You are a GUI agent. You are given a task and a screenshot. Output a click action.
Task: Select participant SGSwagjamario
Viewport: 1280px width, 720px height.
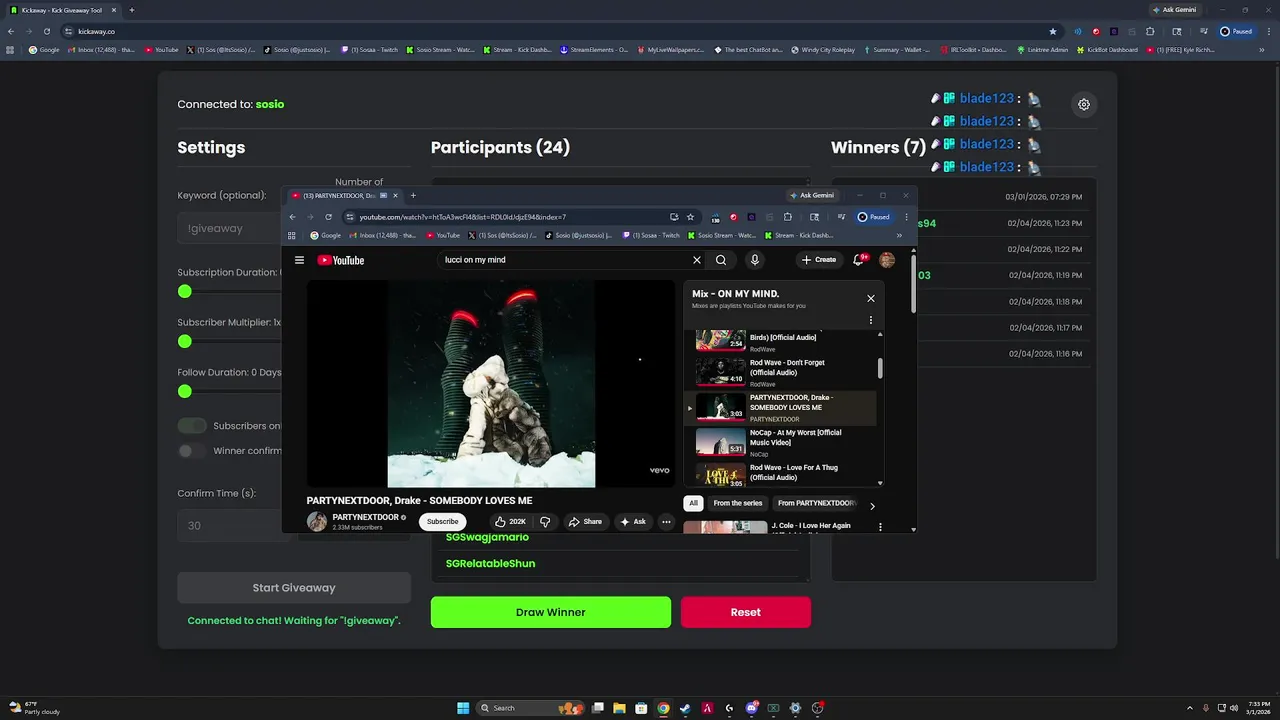[487, 537]
